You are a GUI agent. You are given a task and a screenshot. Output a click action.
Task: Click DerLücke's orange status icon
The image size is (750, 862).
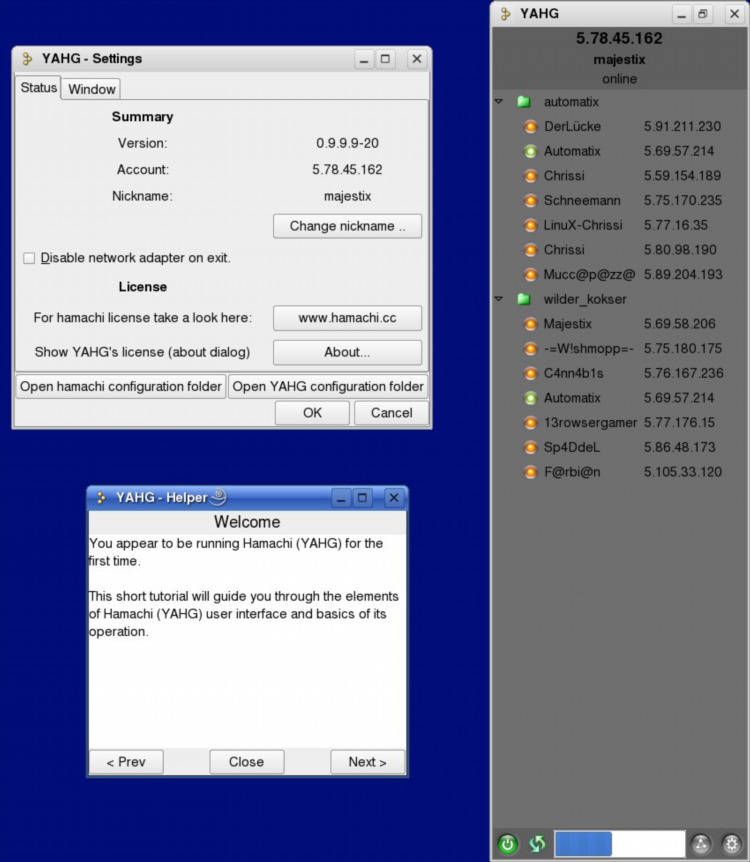(x=530, y=126)
